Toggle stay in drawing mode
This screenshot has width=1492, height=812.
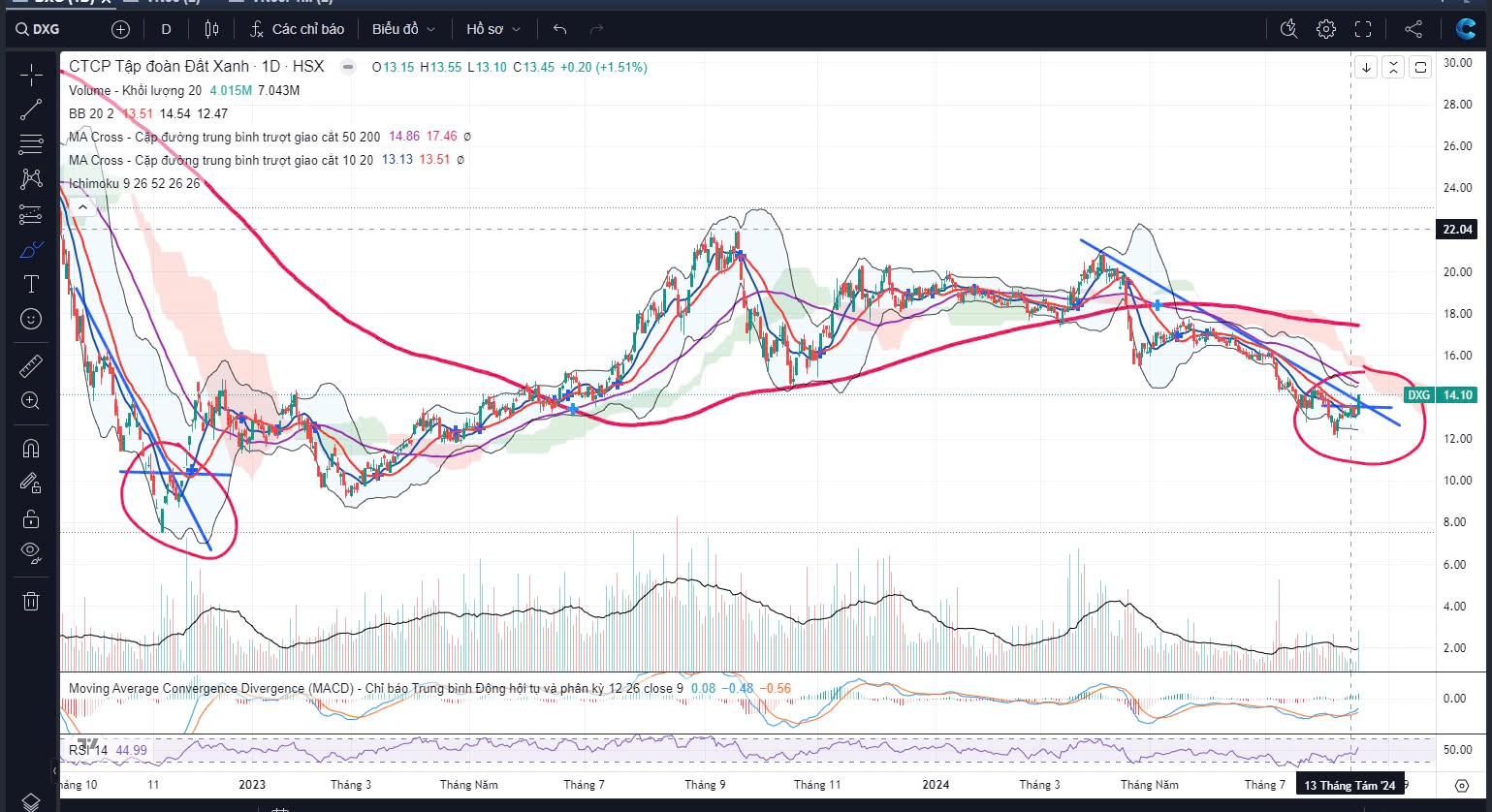point(31,483)
